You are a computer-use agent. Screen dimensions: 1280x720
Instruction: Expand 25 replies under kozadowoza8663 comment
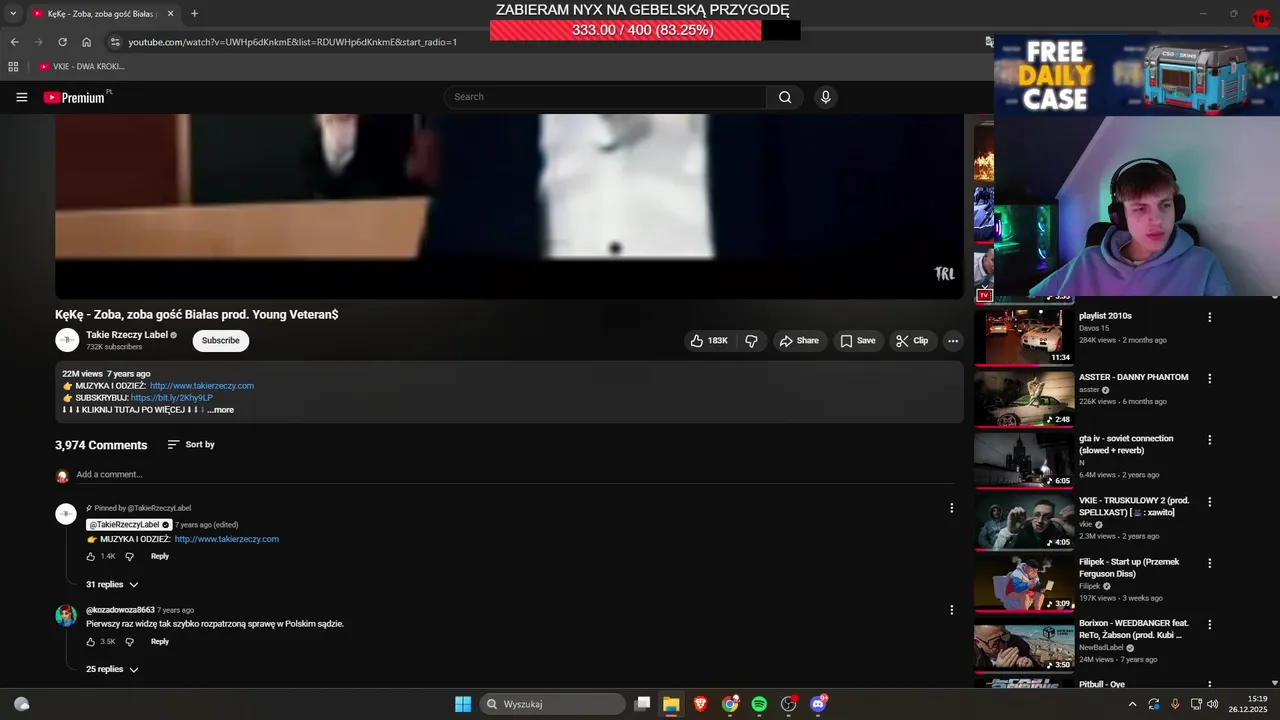coord(112,670)
